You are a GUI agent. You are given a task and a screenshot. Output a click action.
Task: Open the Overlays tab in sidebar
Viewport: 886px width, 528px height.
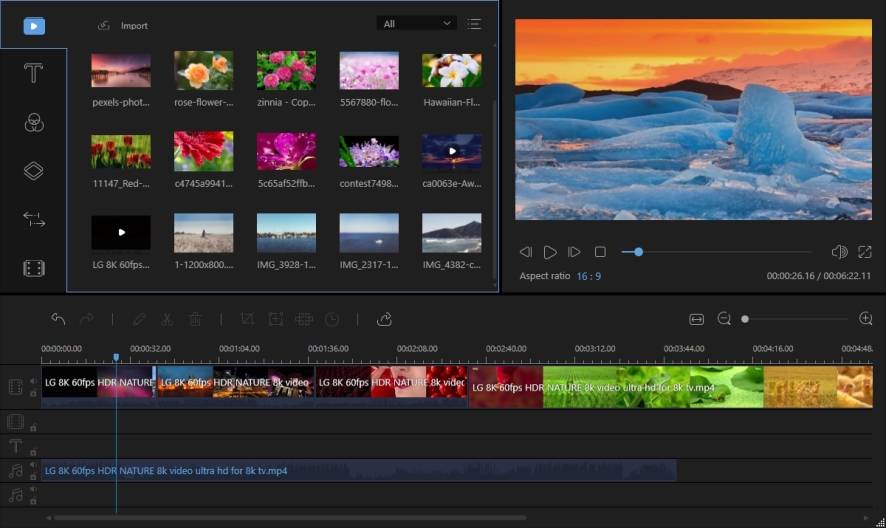pos(34,171)
